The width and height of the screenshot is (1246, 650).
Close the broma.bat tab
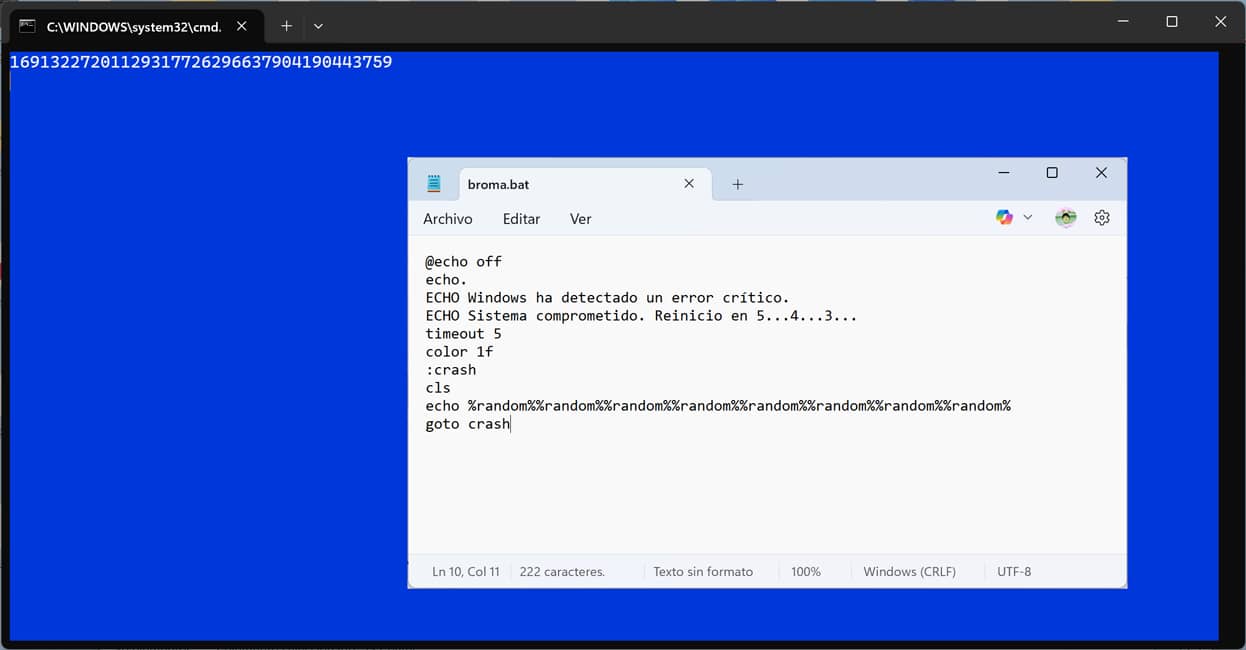pos(689,184)
